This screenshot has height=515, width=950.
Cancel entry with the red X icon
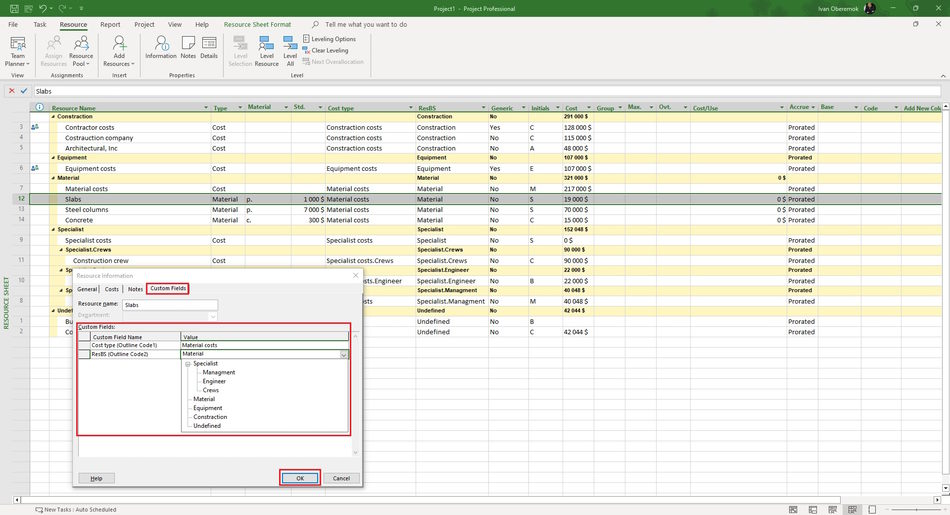click(12, 91)
